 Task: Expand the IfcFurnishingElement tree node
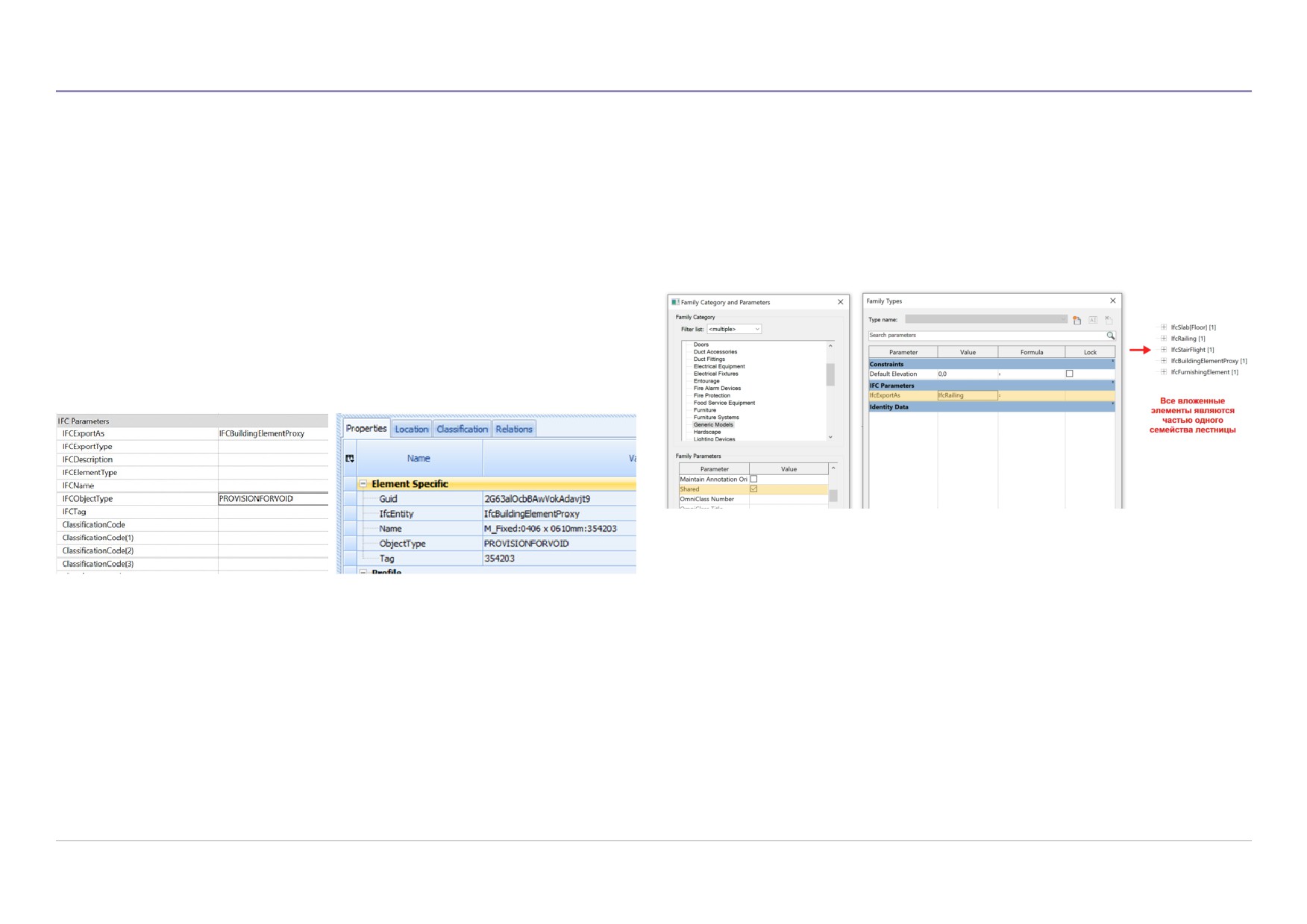(1163, 372)
